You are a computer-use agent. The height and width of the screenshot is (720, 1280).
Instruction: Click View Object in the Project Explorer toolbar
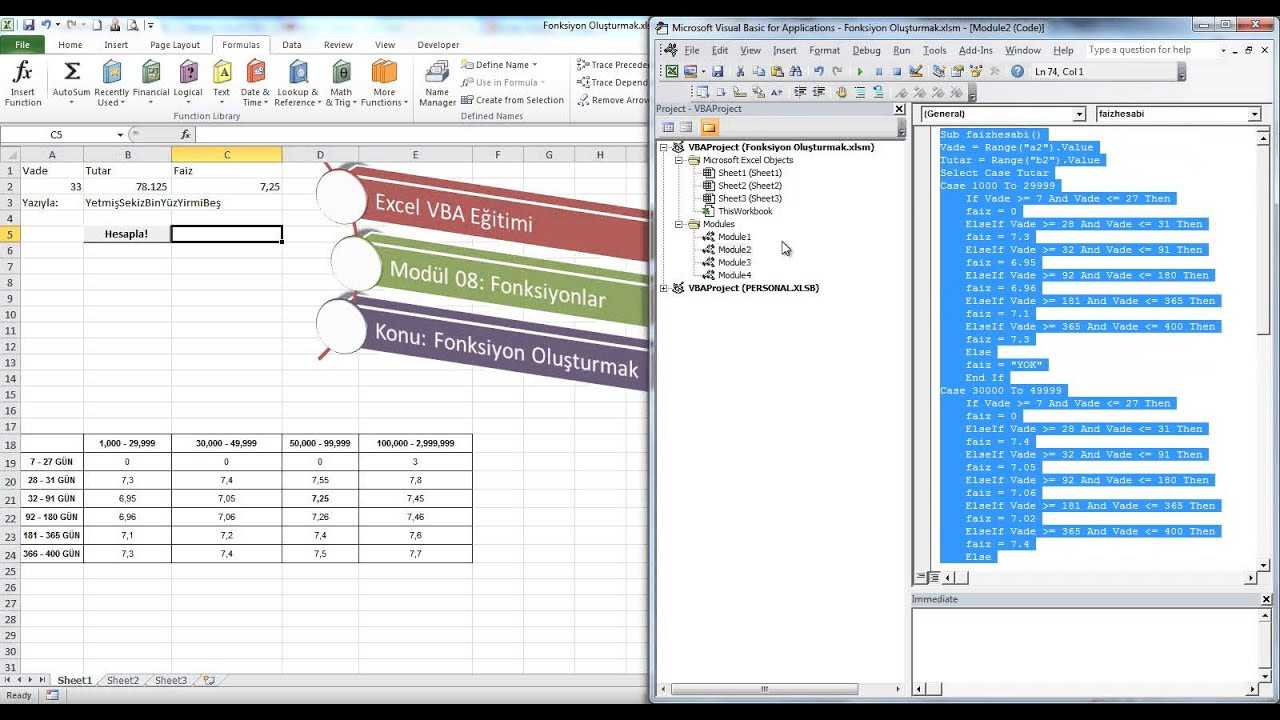tap(686, 127)
